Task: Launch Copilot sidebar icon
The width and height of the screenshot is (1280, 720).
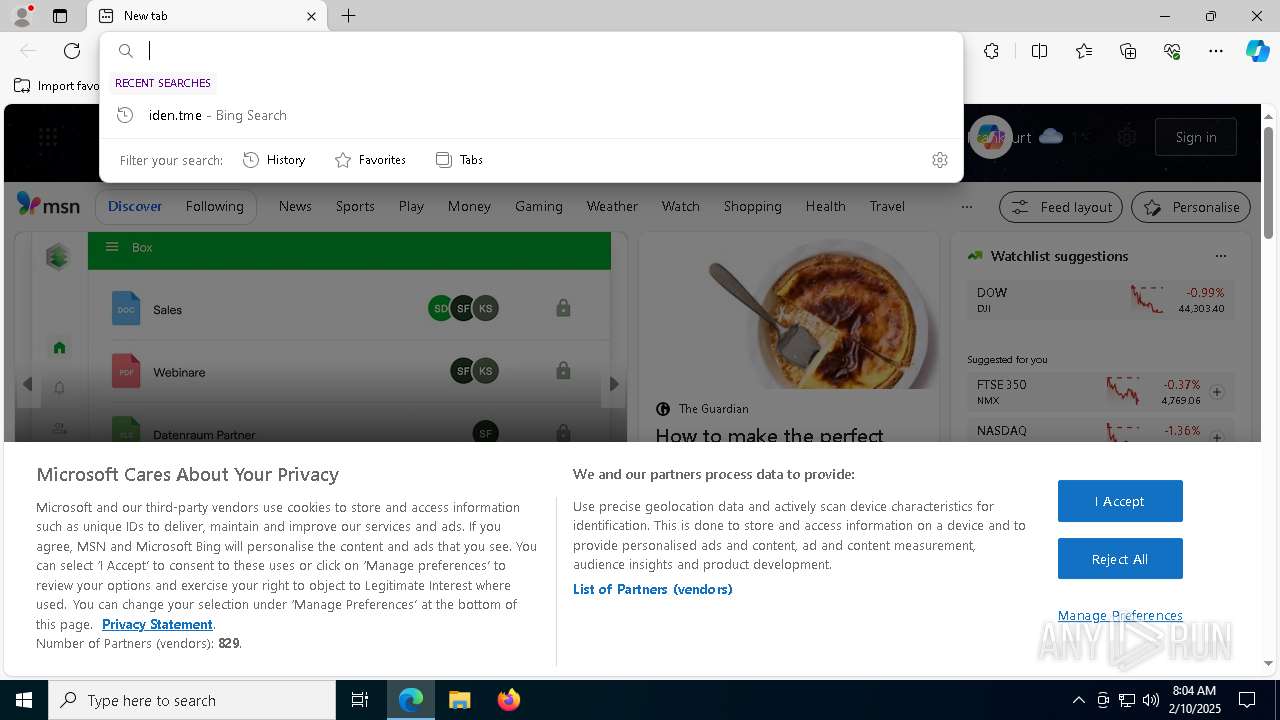Action: [x=1257, y=51]
